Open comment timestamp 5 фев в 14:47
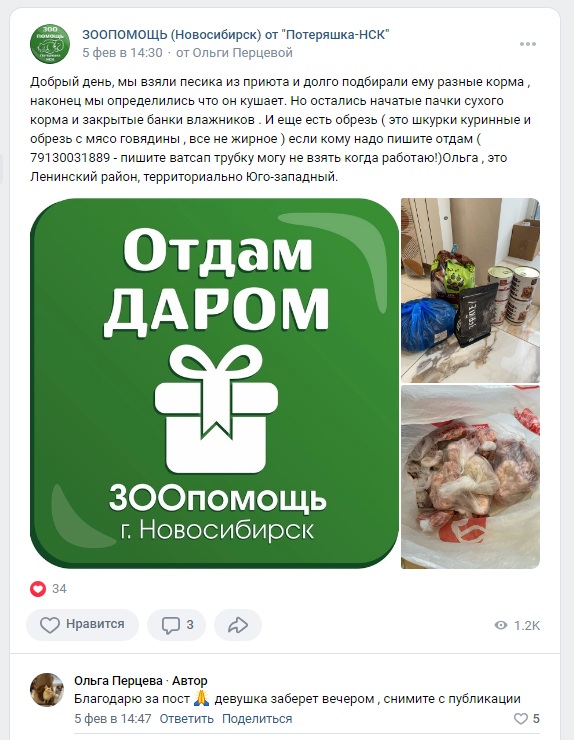This screenshot has width=574, height=740. [x=113, y=719]
